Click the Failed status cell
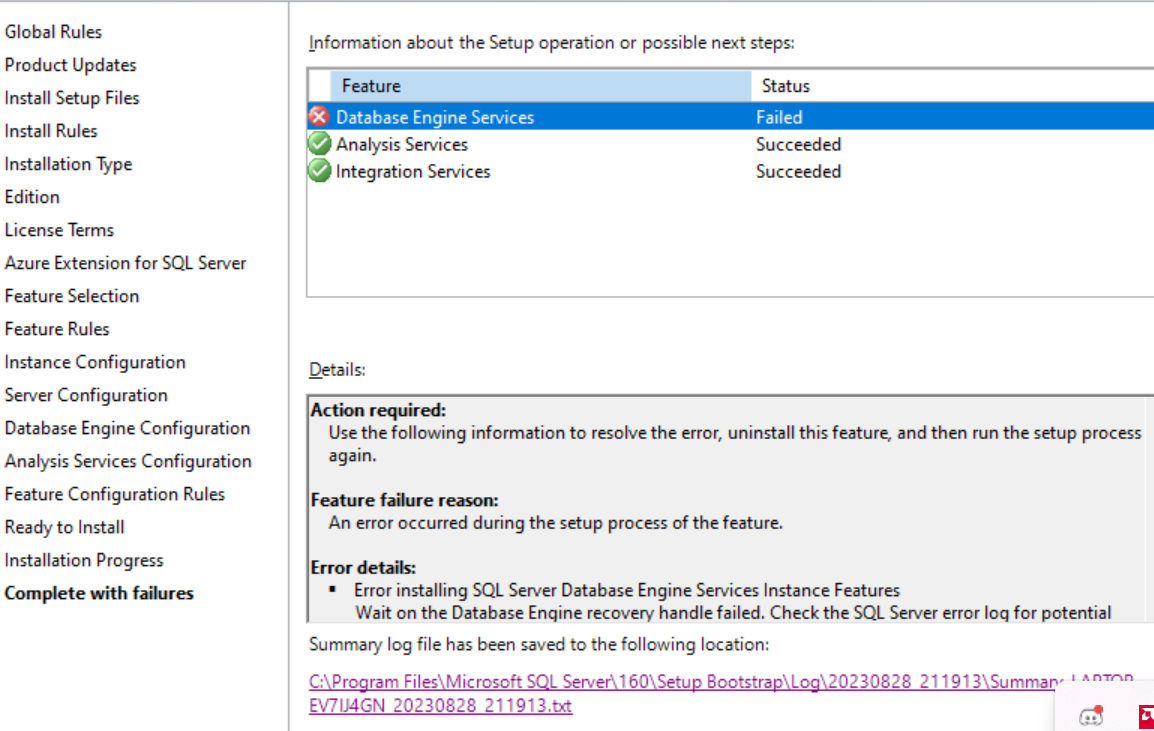This screenshot has width=1154, height=731. pos(779,117)
